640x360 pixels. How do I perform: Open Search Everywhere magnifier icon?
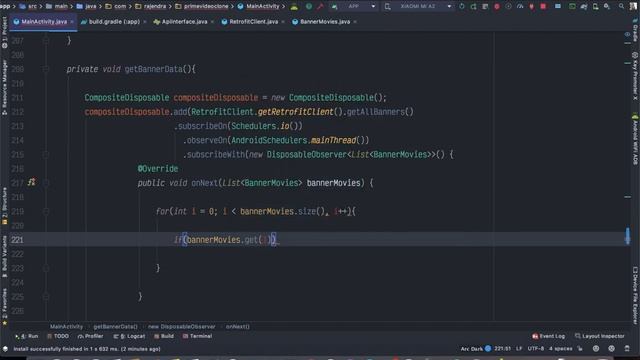(622, 6)
